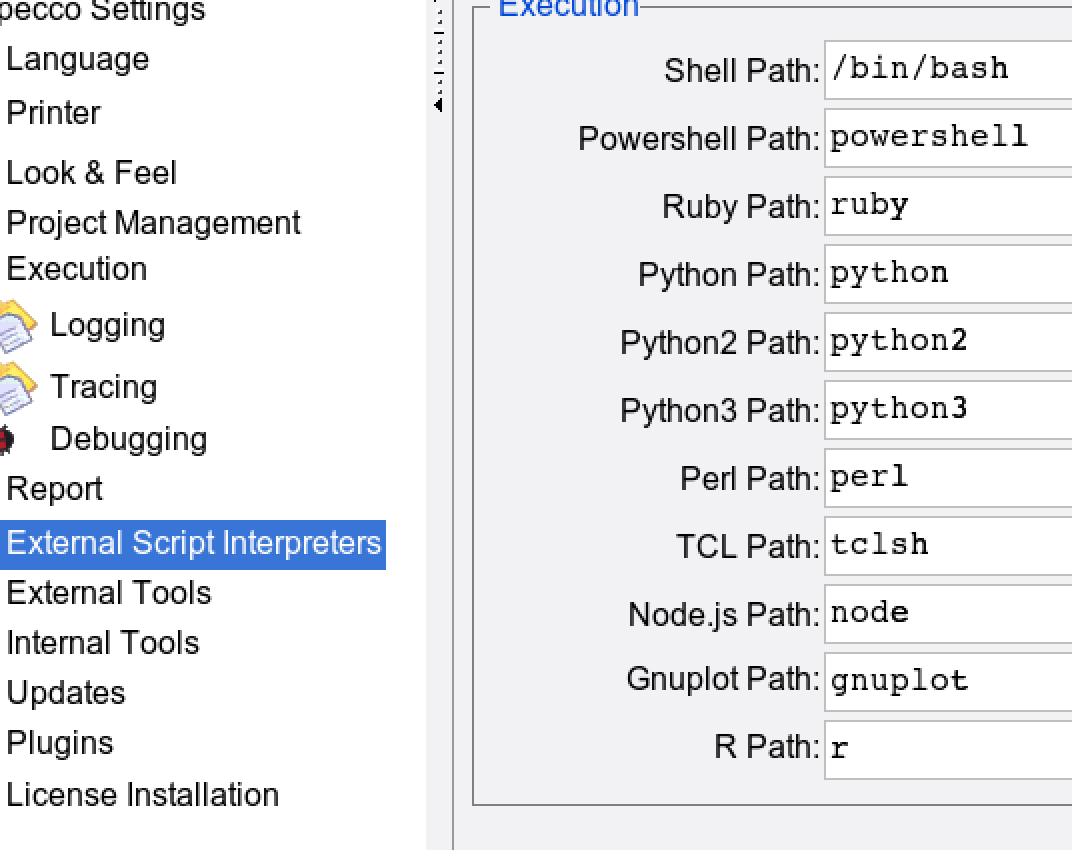Select the Language settings entry
Image resolution: width=1072 pixels, height=850 pixels.
77,59
